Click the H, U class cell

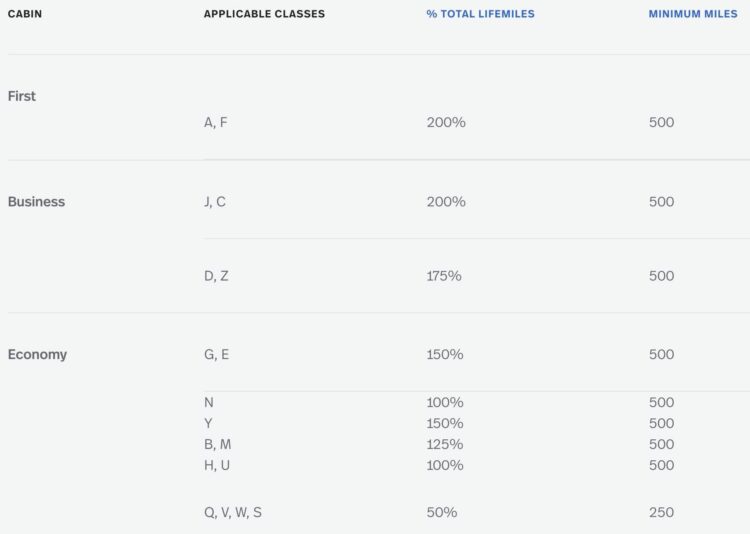point(217,465)
